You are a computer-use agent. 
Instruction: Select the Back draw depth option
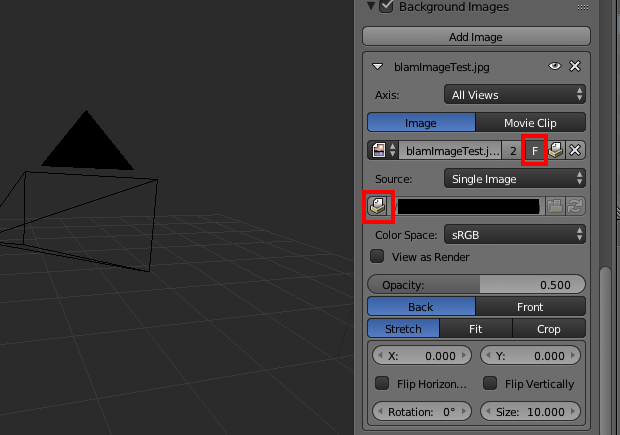[x=421, y=306]
